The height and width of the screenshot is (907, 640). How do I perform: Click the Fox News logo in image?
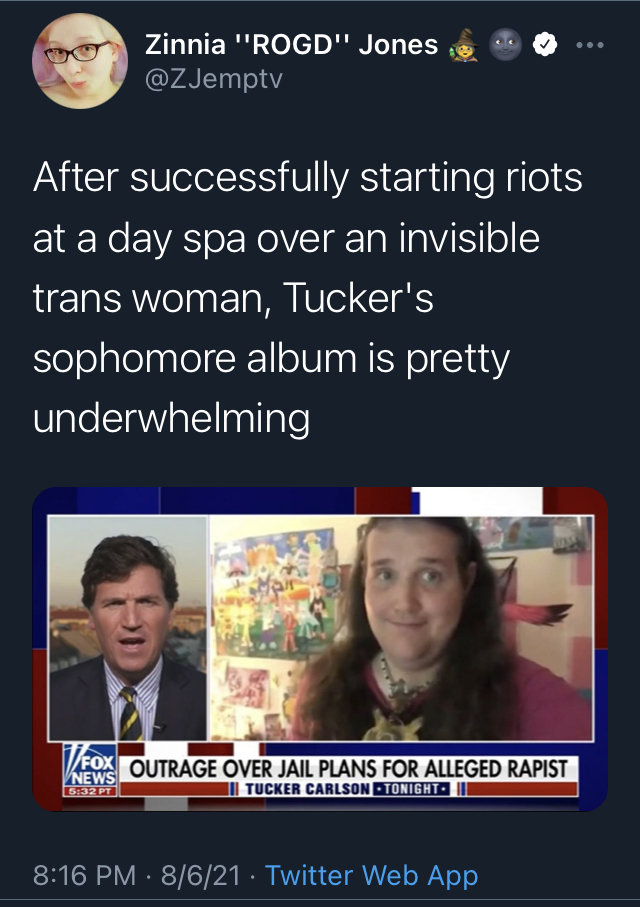pyautogui.click(x=90, y=765)
